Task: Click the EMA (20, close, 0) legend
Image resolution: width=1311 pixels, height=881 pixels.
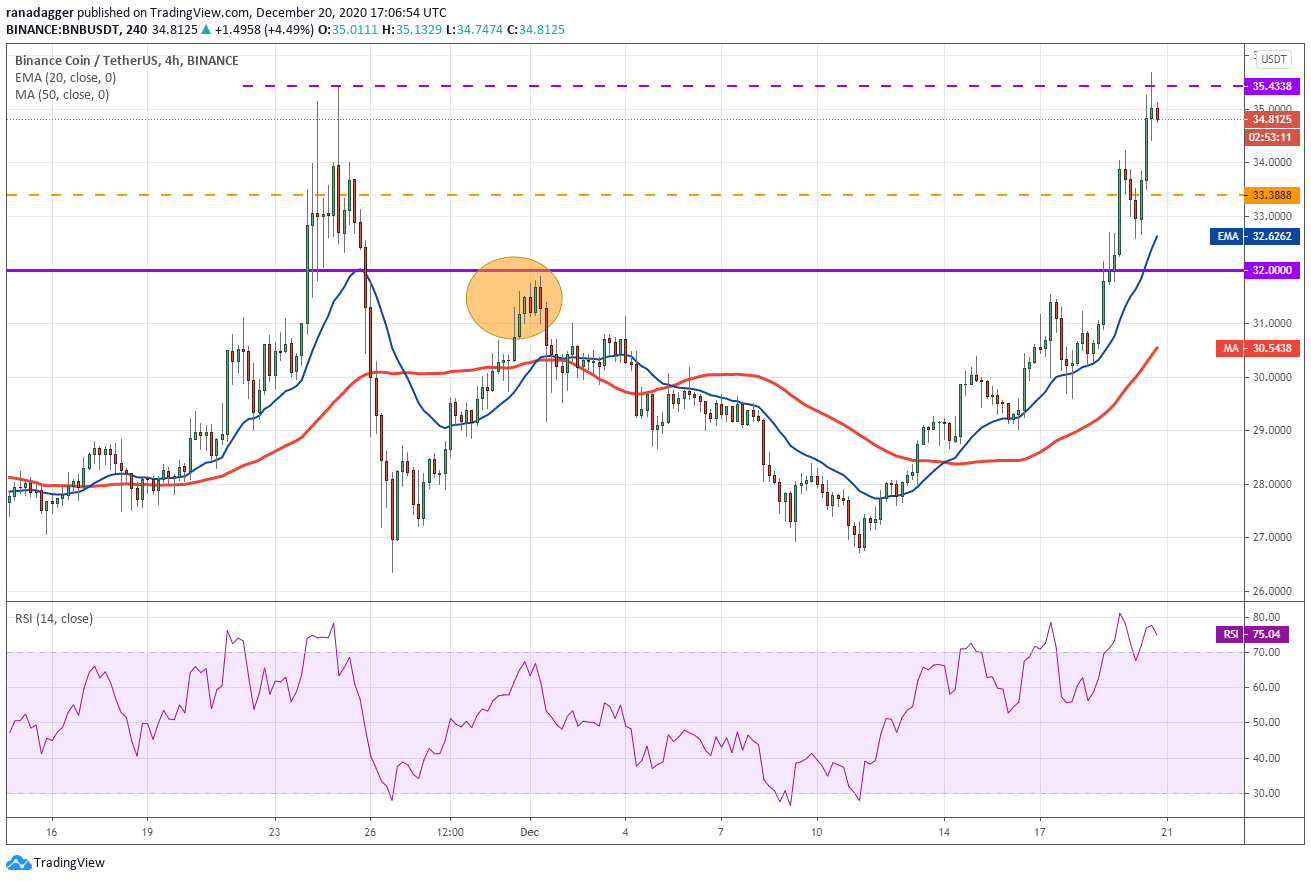Action: (63, 77)
